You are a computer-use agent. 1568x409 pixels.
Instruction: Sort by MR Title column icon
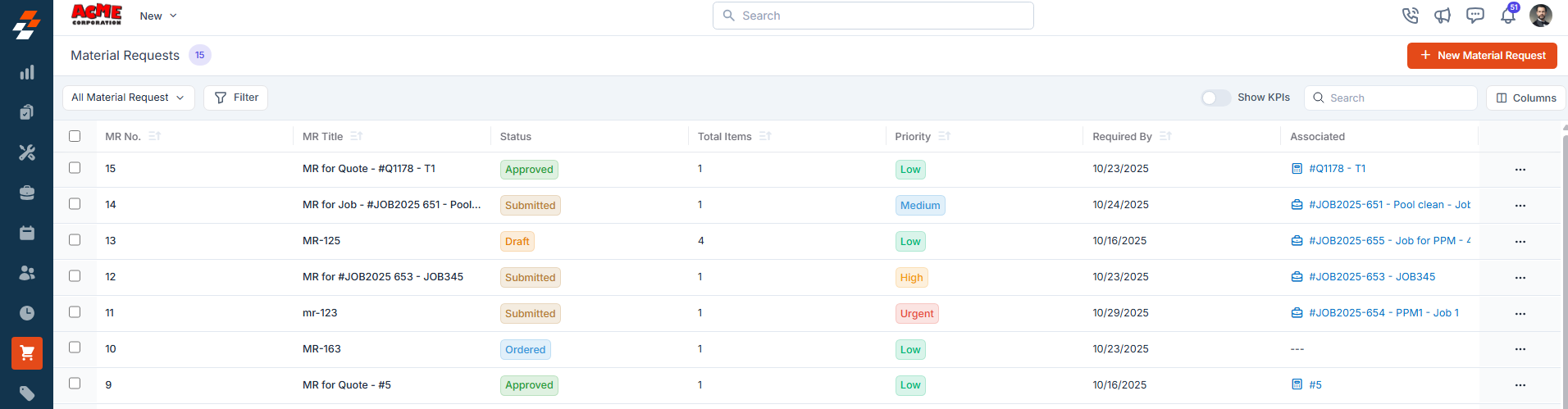coord(356,136)
